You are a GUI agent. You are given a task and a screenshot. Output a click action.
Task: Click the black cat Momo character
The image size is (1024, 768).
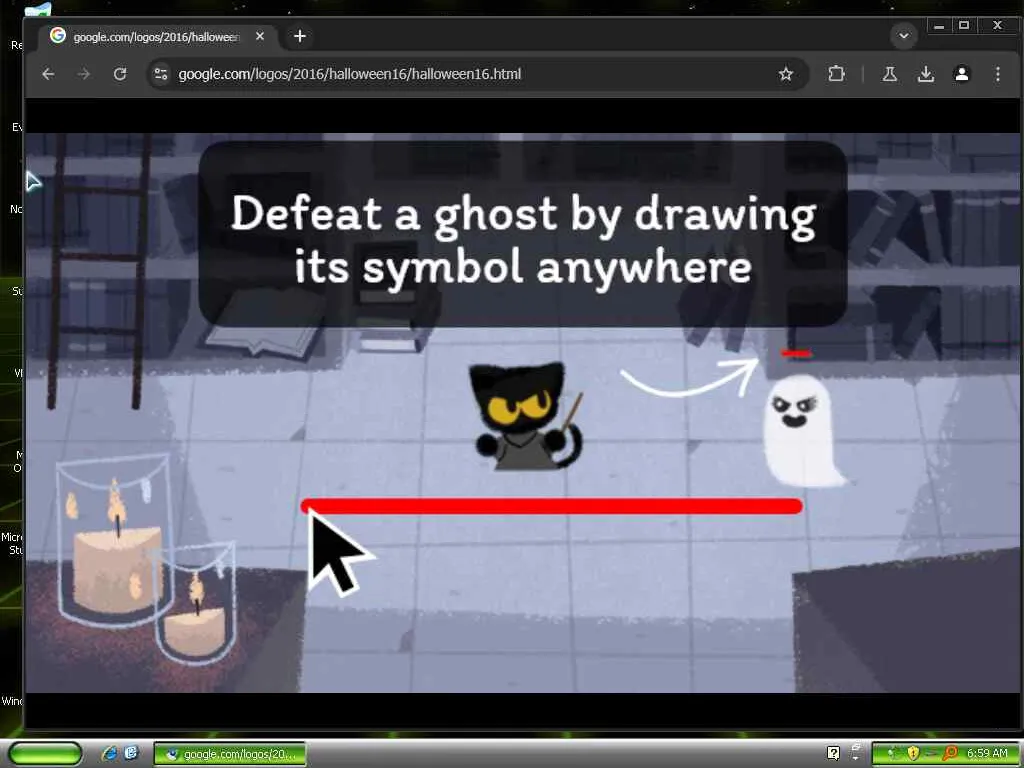526,416
